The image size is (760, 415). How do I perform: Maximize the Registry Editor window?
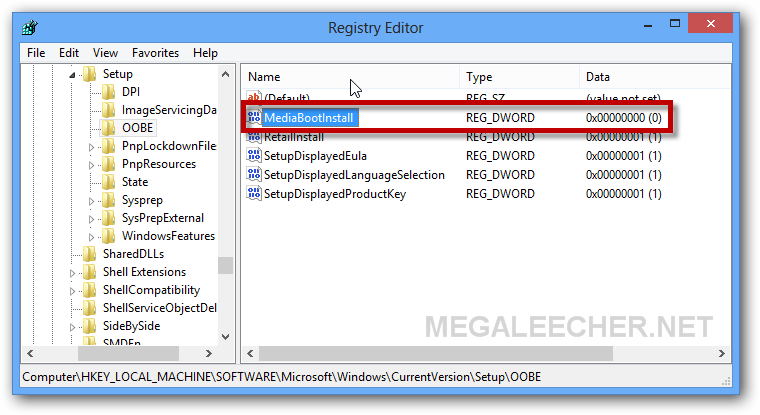pos(675,24)
